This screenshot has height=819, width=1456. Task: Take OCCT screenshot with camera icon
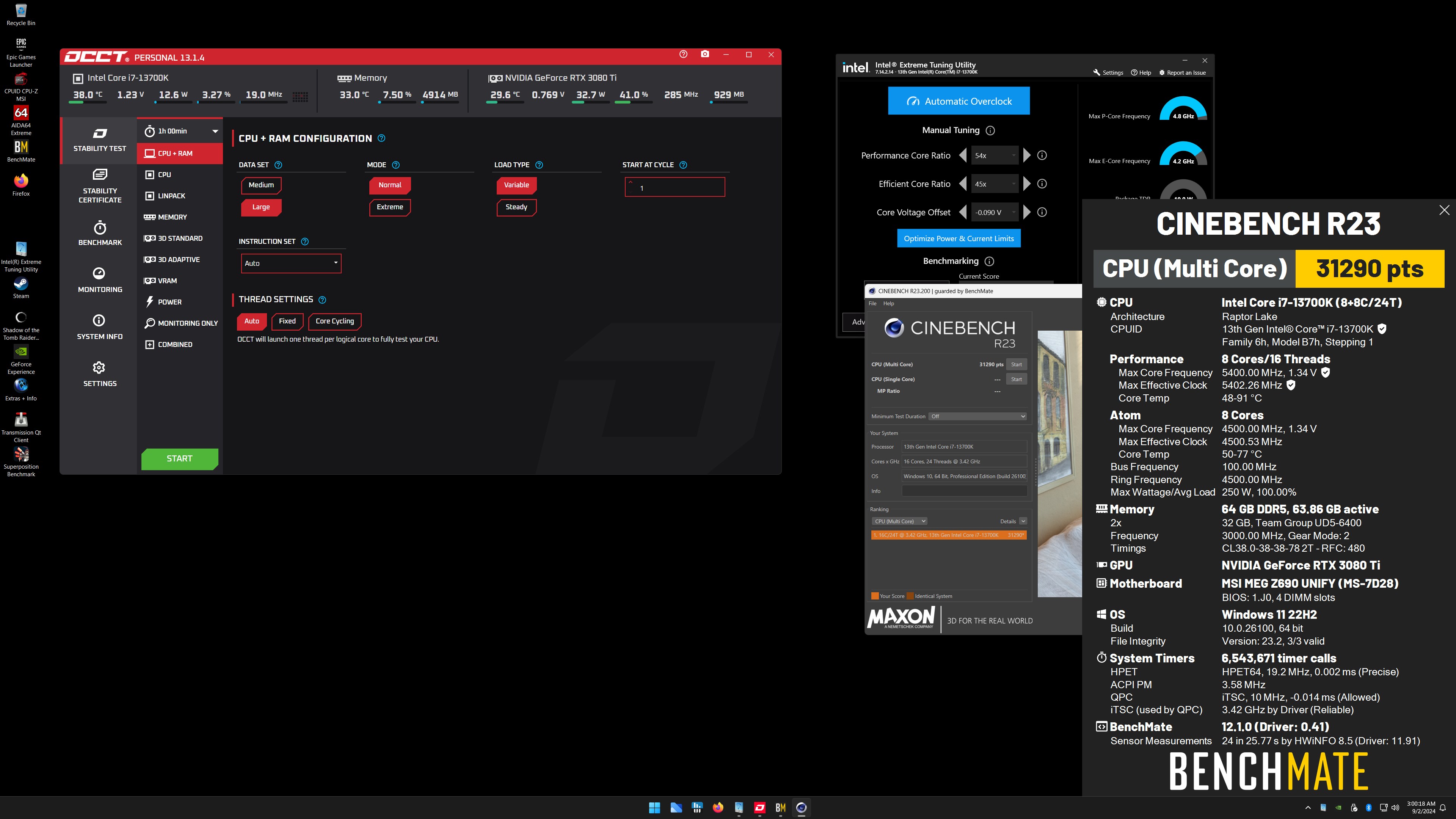click(x=705, y=54)
